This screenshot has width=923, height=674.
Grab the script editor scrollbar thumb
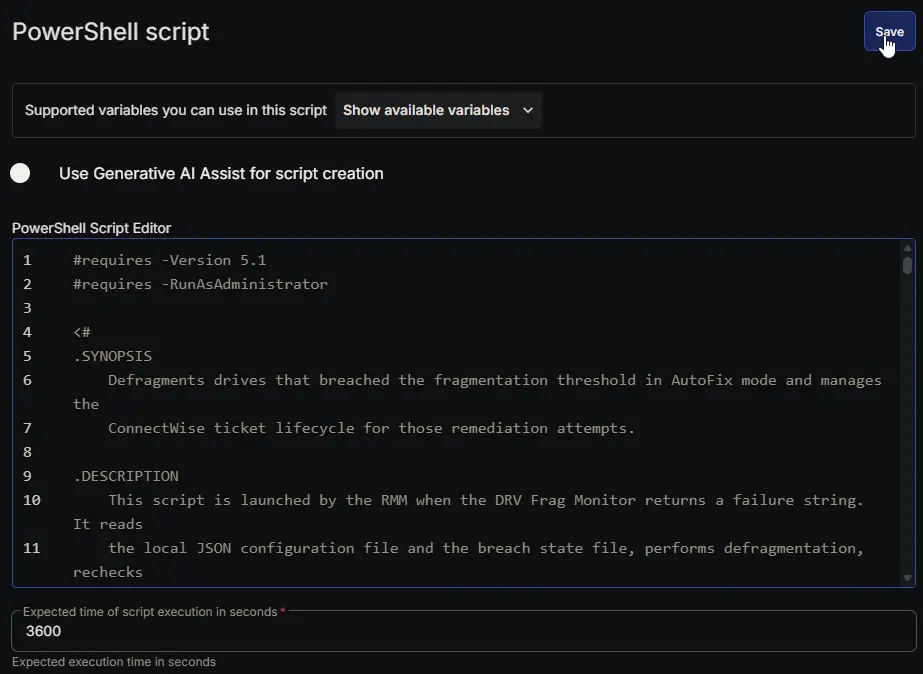coord(907,265)
